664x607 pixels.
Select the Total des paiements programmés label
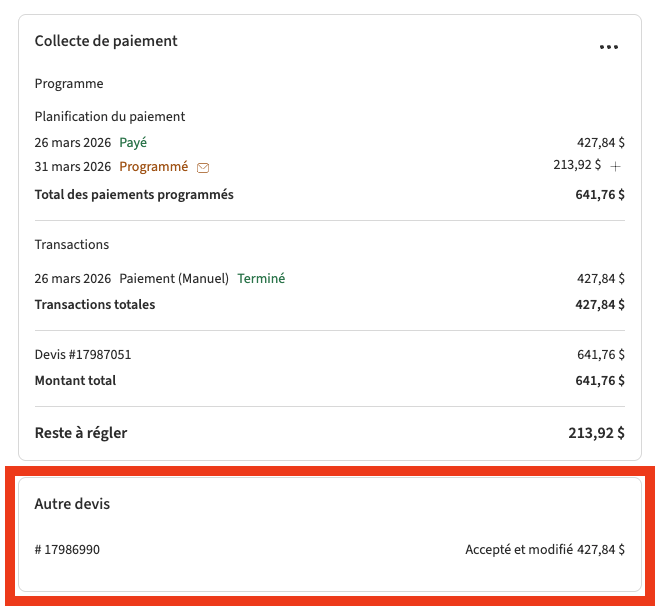(x=134, y=194)
